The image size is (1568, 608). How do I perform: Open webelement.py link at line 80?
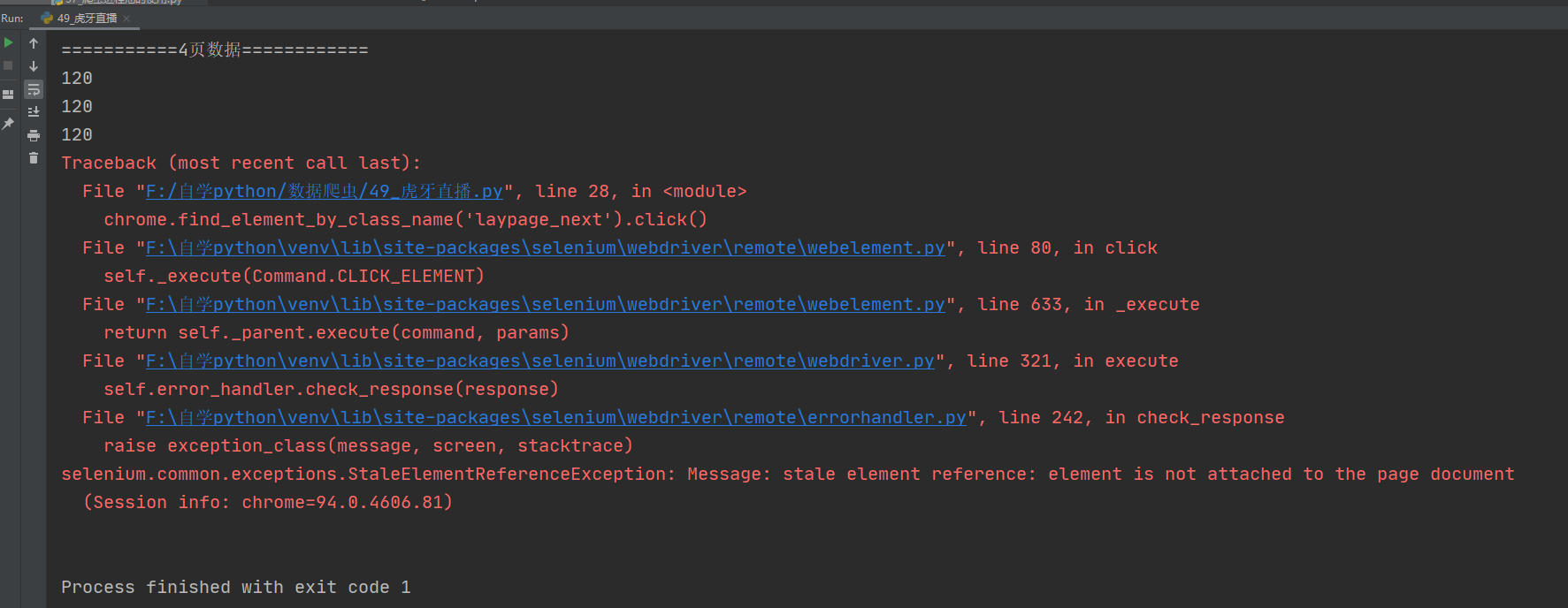click(545, 248)
